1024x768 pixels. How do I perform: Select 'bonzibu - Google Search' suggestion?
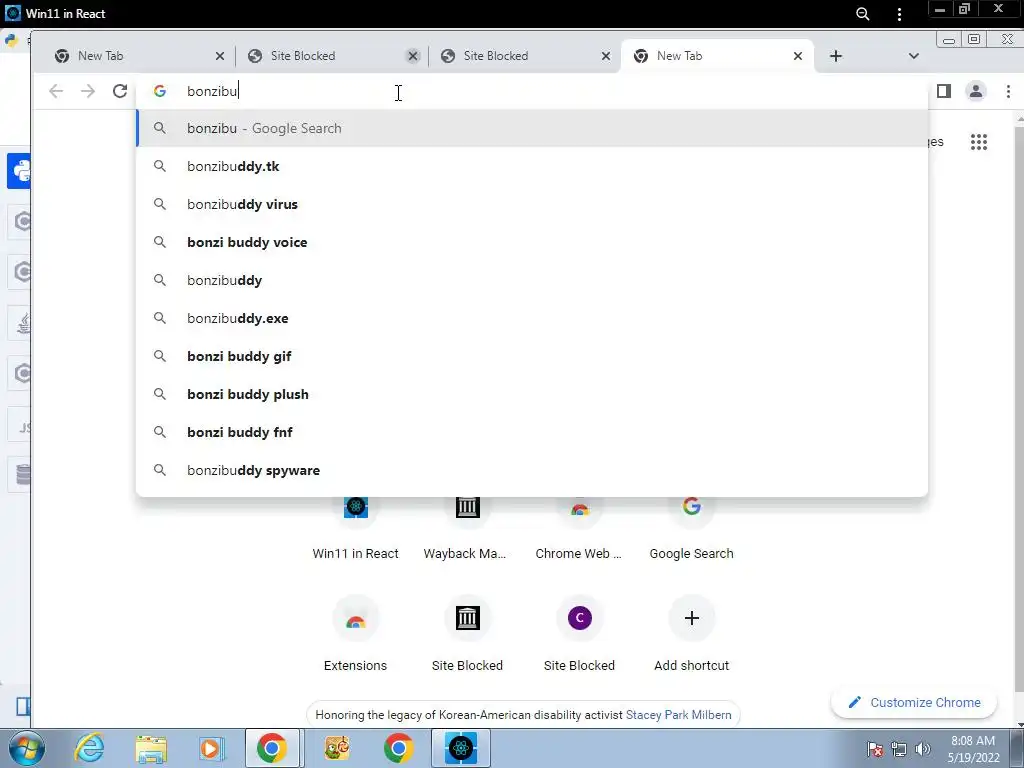(x=532, y=129)
